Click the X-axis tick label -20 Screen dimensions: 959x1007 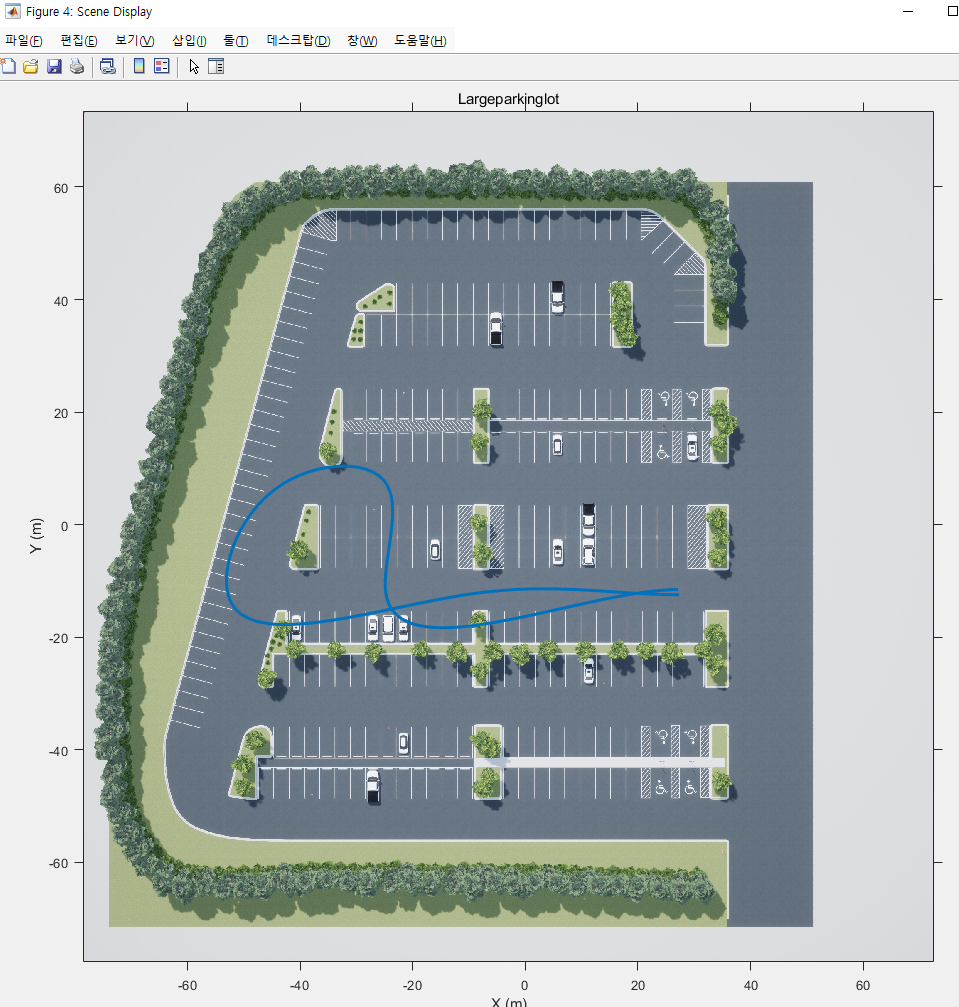[412, 985]
